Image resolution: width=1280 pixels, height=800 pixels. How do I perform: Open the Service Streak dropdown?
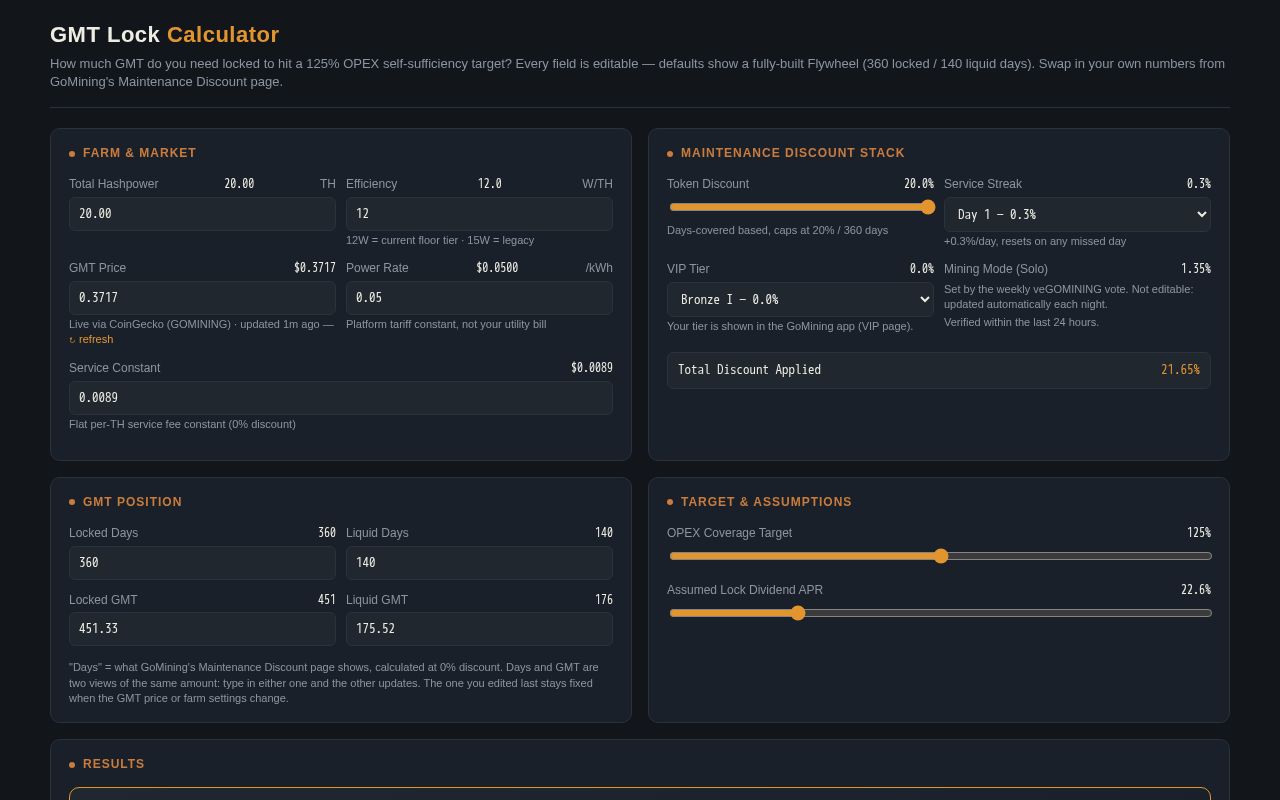point(1077,214)
